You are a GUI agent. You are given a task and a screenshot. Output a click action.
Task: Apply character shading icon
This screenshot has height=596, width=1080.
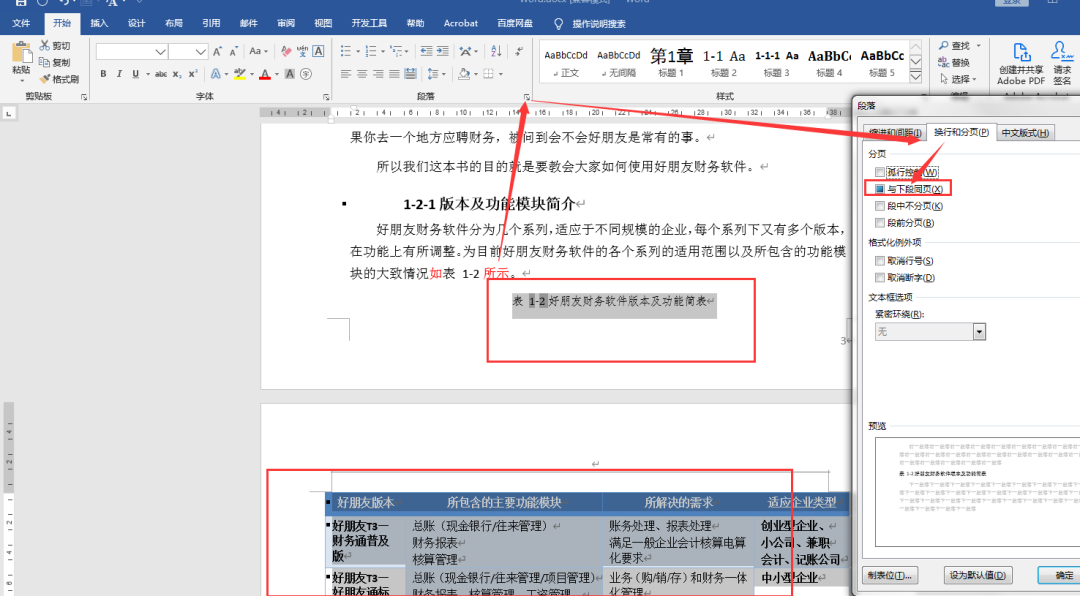[x=289, y=74]
